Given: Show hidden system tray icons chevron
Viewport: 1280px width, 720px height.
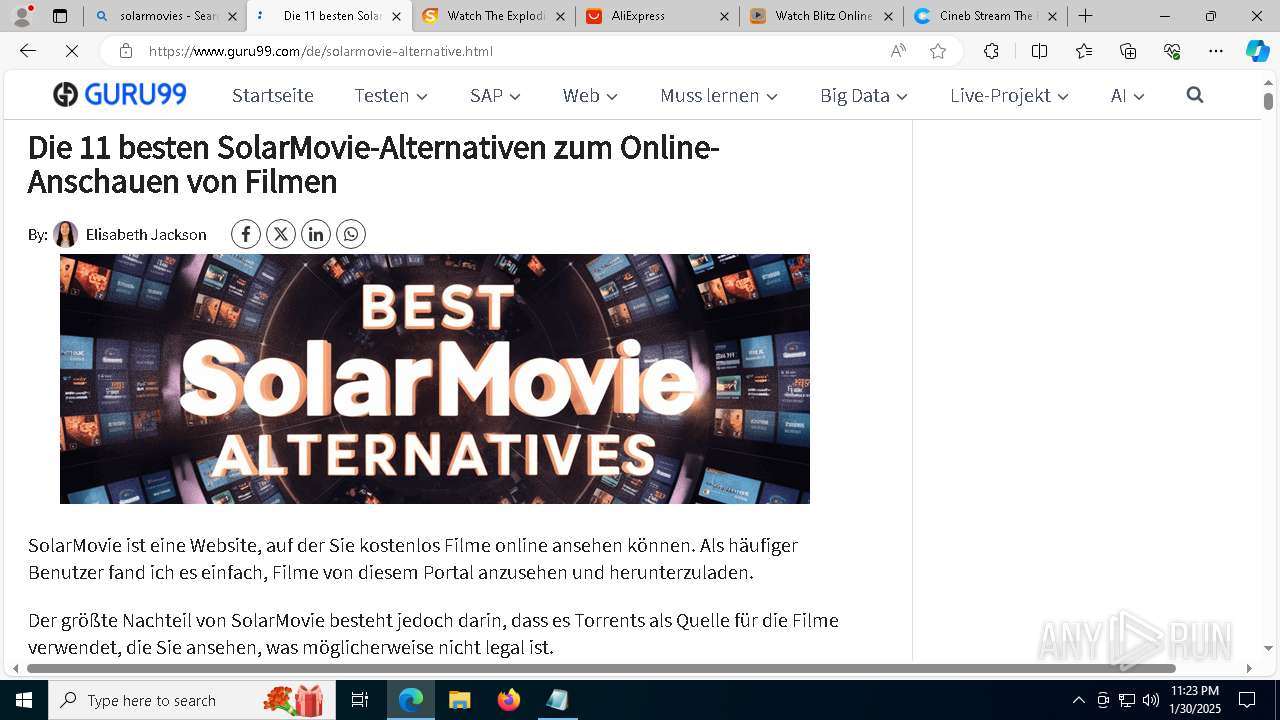Looking at the screenshot, I should click(1078, 700).
